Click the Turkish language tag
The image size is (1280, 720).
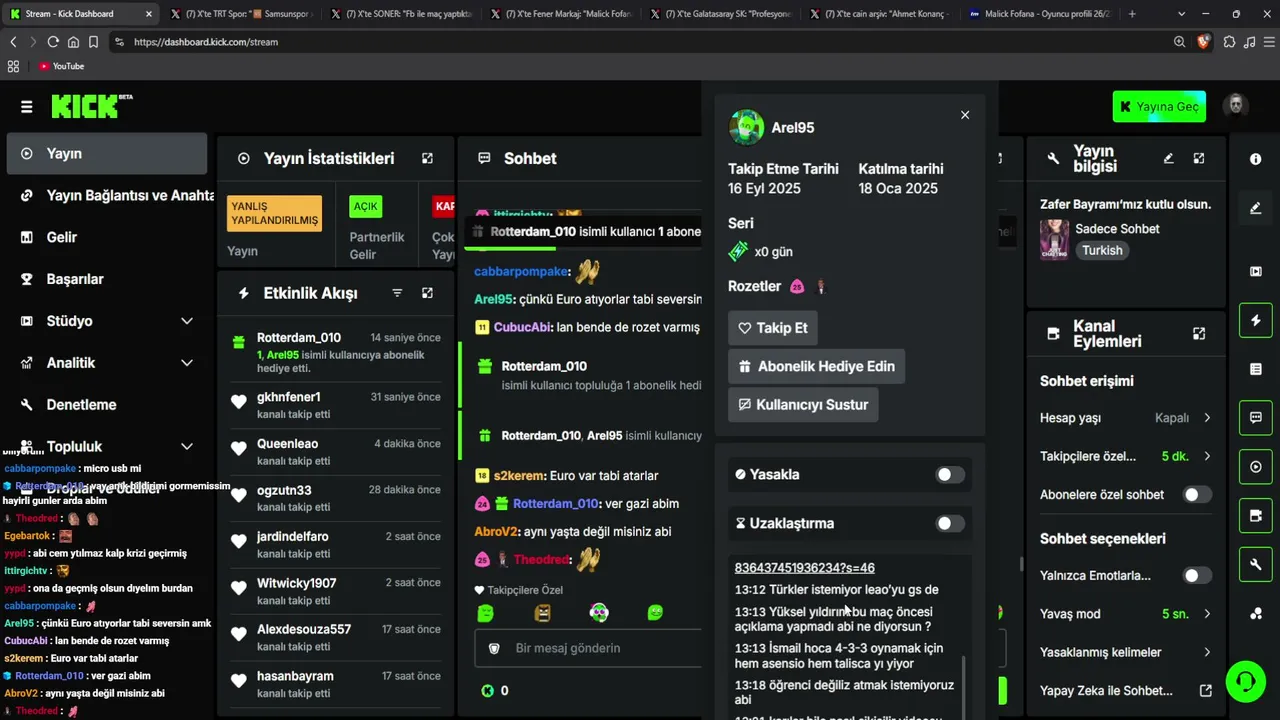tap(1102, 250)
